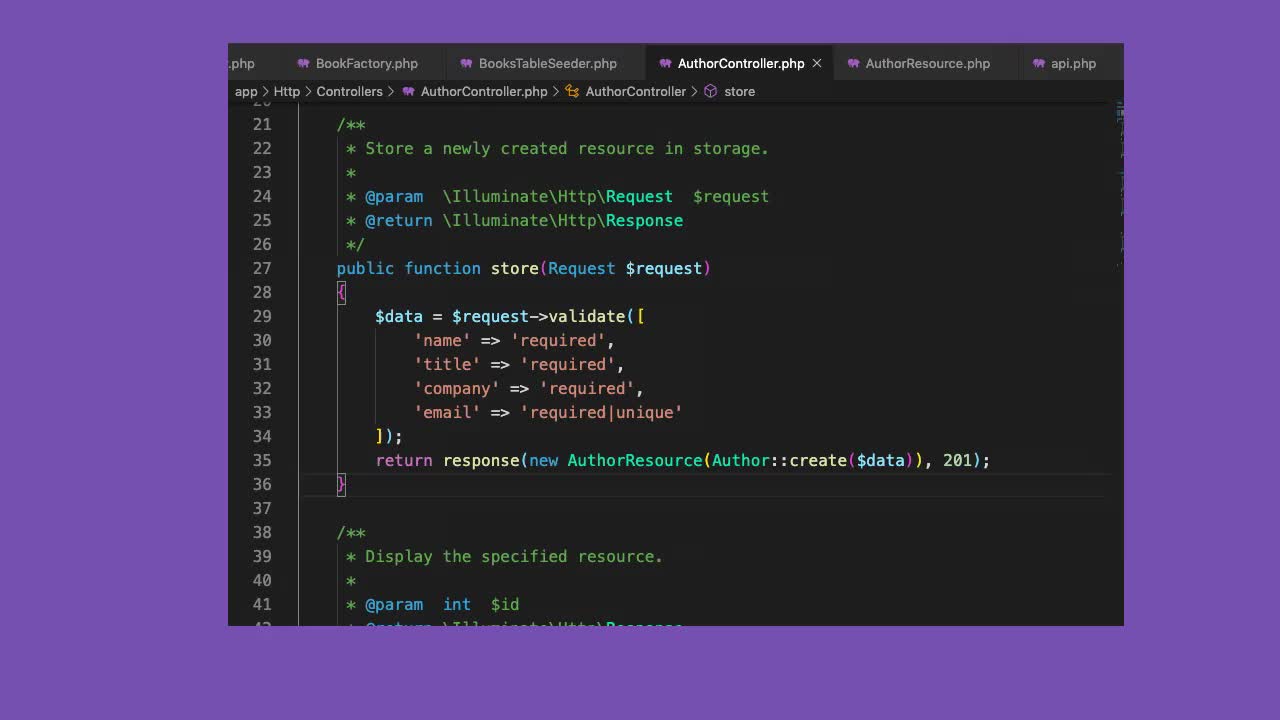The width and height of the screenshot is (1280, 720).
Task: Open AuthorController class breadcrumb
Action: (x=636, y=91)
